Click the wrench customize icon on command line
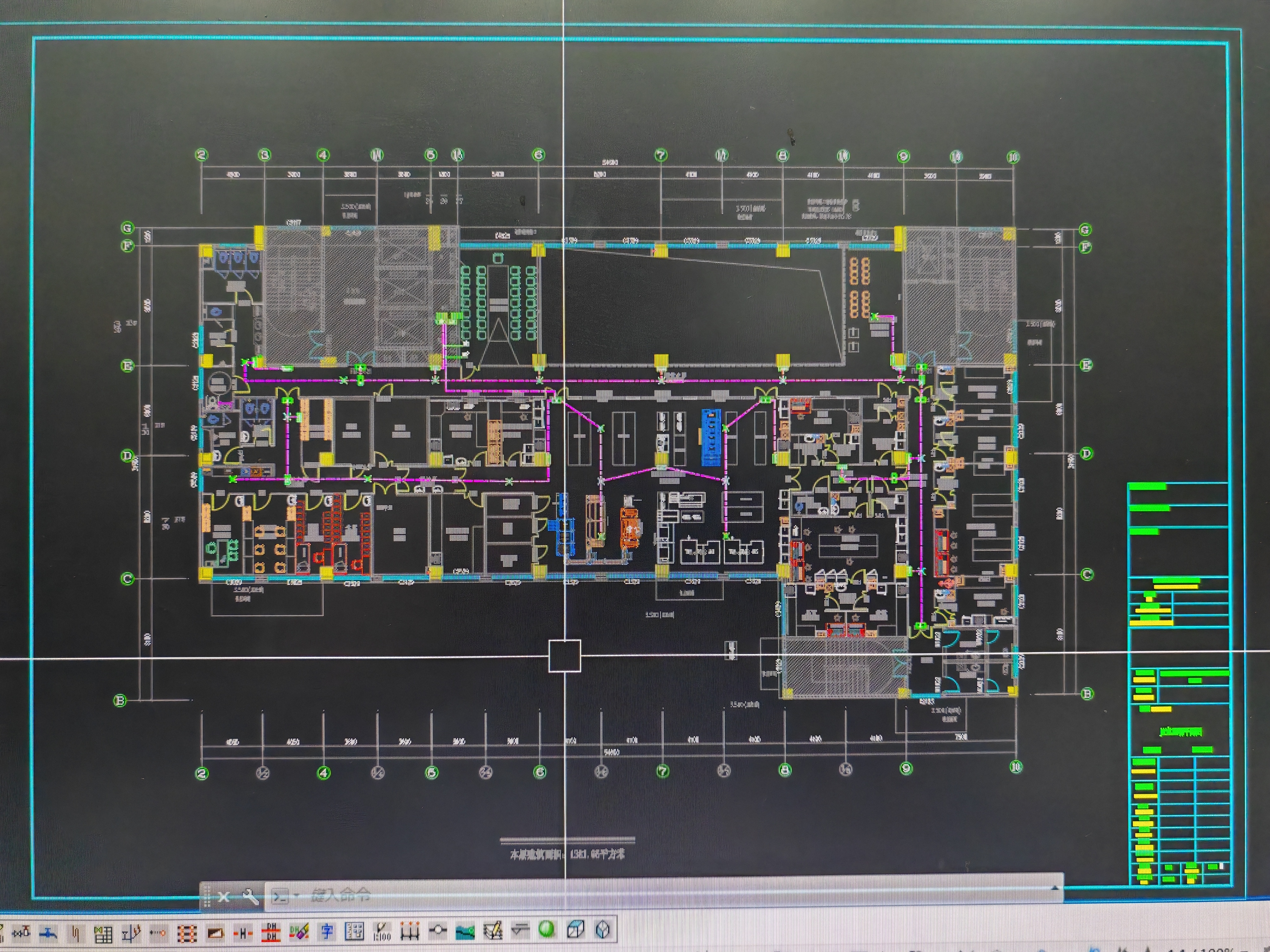Image resolution: width=1270 pixels, height=952 pixels. pyautogui.click(x=250, y=896)
